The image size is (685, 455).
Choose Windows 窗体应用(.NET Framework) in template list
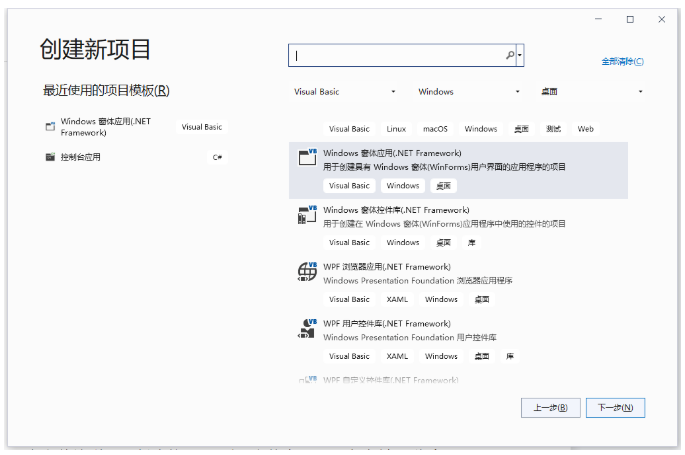pyautogui.click(x=458, y=170)
